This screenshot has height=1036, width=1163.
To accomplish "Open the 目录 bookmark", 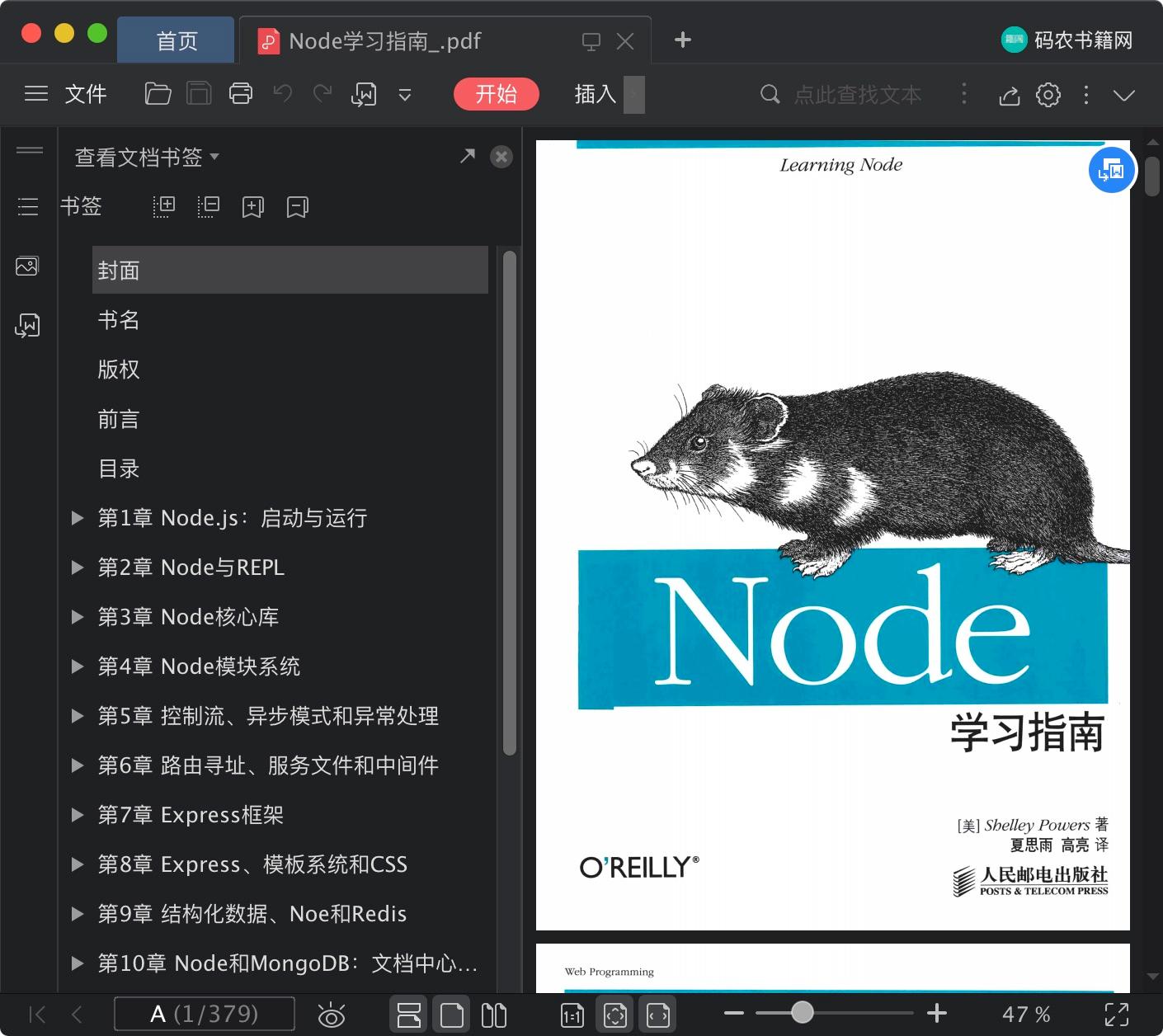I will coord(119,469).
